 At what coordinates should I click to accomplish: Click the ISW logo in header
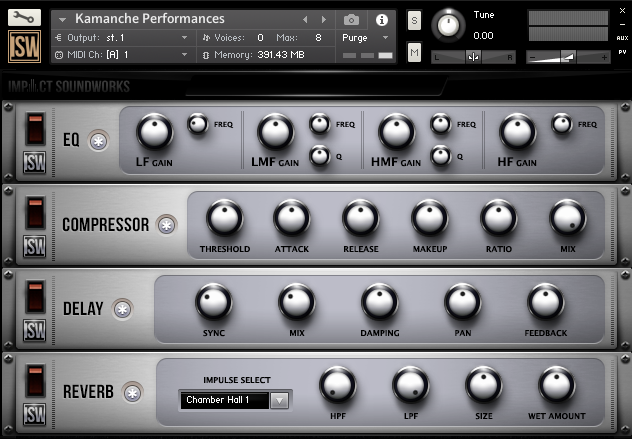point(24,47)
